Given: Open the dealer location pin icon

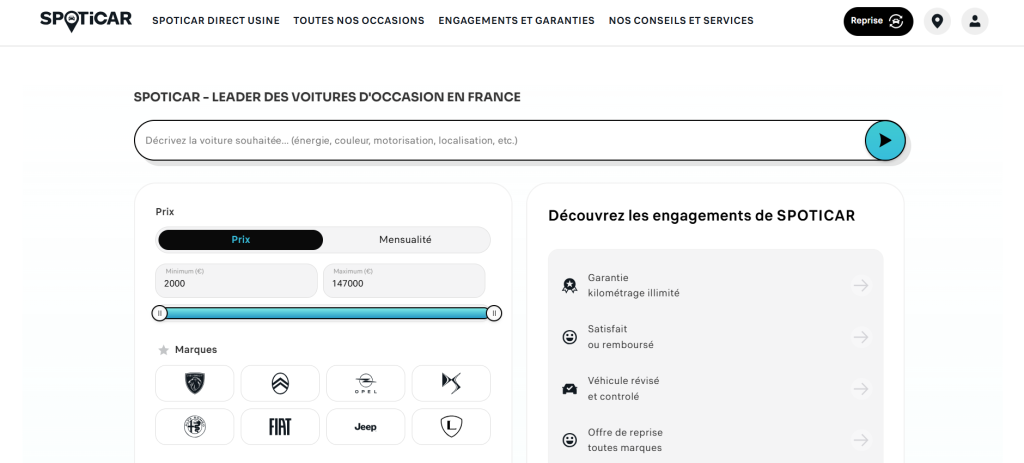Looking at the screenshot, I should click(x=937, y=22).
